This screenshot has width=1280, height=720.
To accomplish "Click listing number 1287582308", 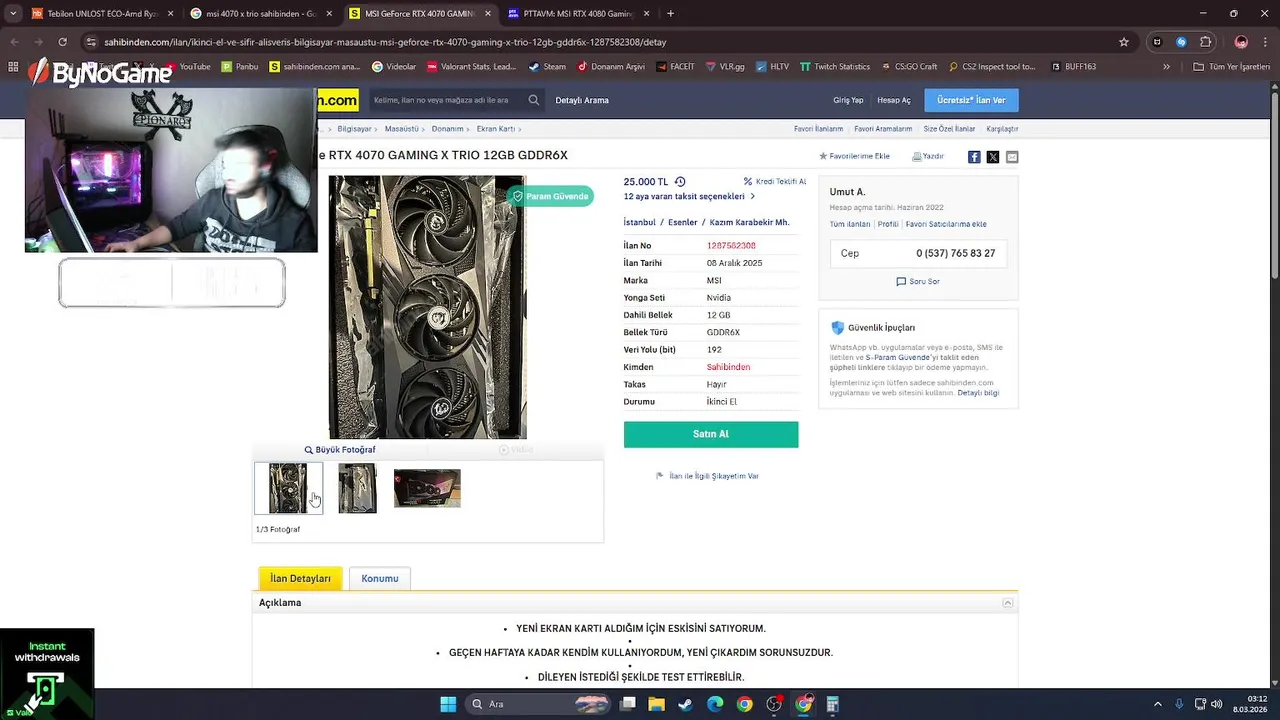I will [731, 246].
